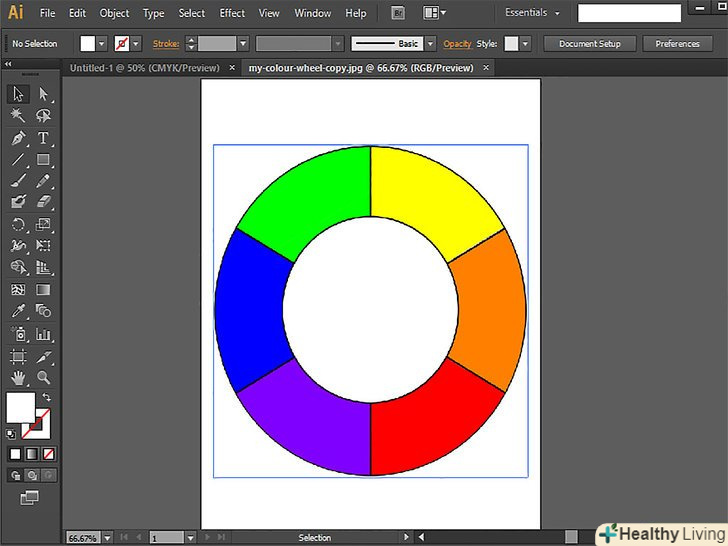The image size is (728, 546).
Task: Open Preferences from the control bar
Action: [677, 44]
